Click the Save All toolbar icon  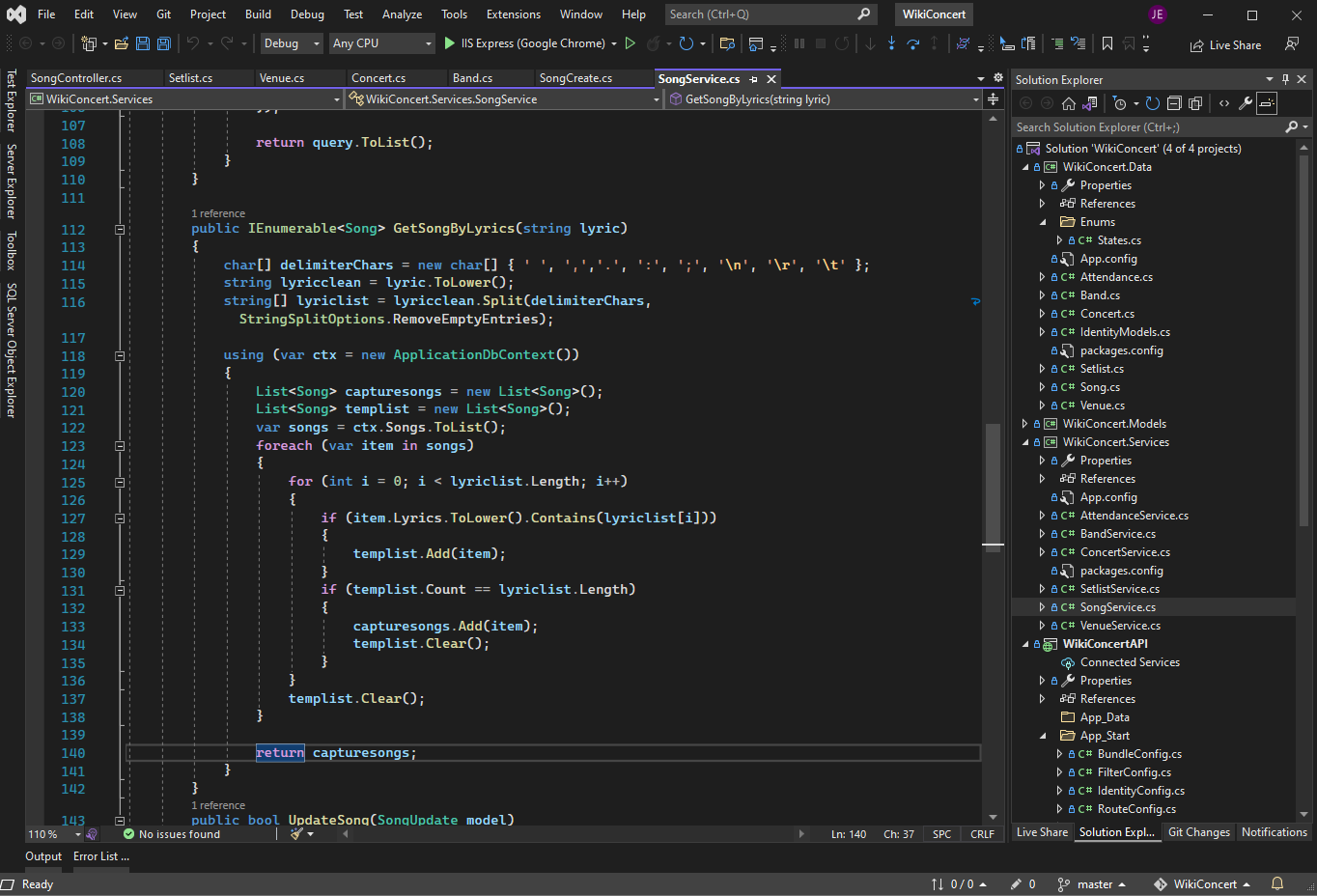[x=164, y=43]
